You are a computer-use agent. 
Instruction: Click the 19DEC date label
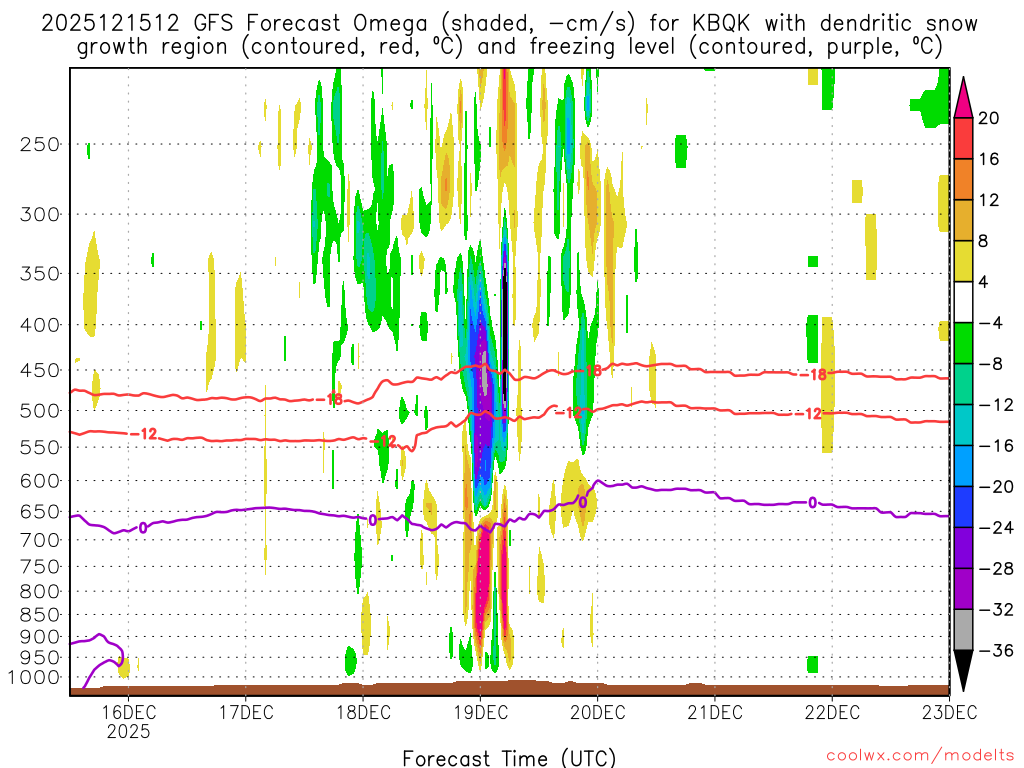pyautogui.click(x=481, y=711)
